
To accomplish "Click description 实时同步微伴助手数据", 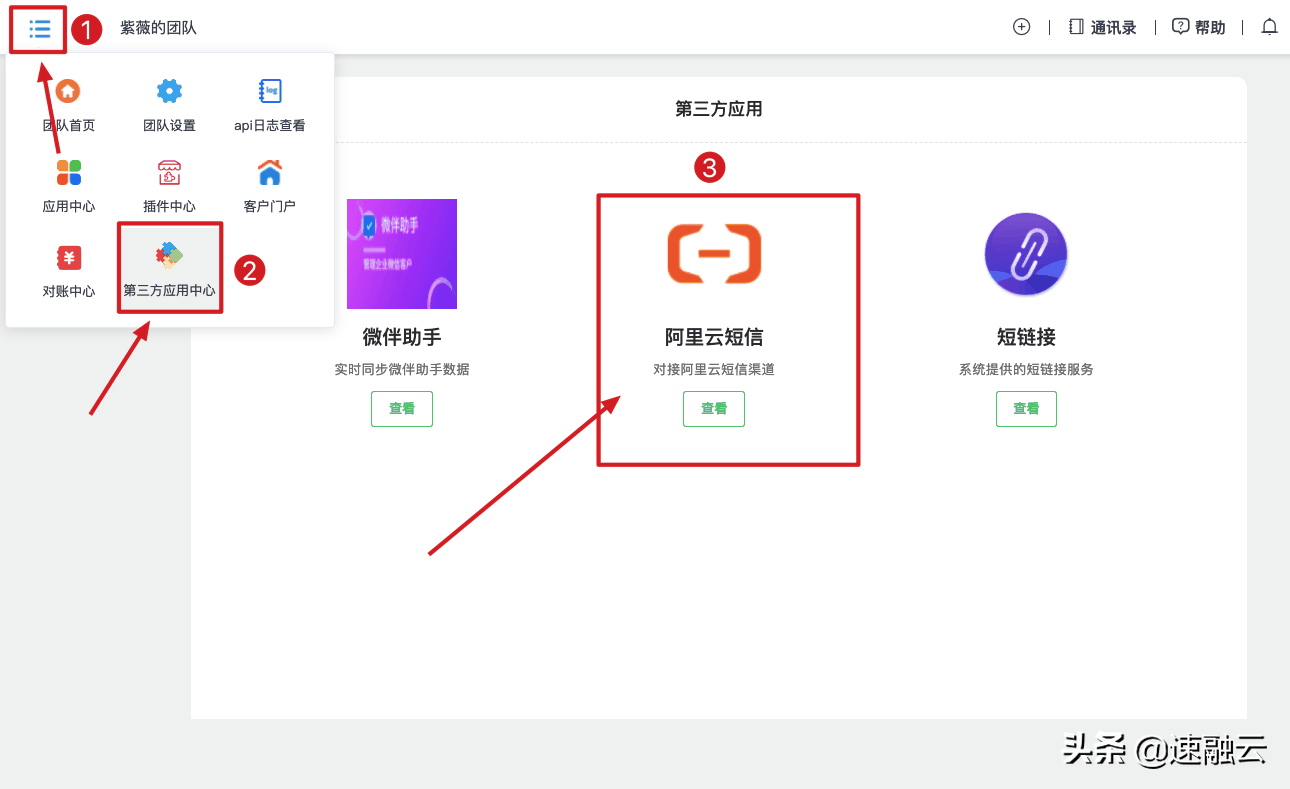I will pyautogui.click(x=402, y=370).
